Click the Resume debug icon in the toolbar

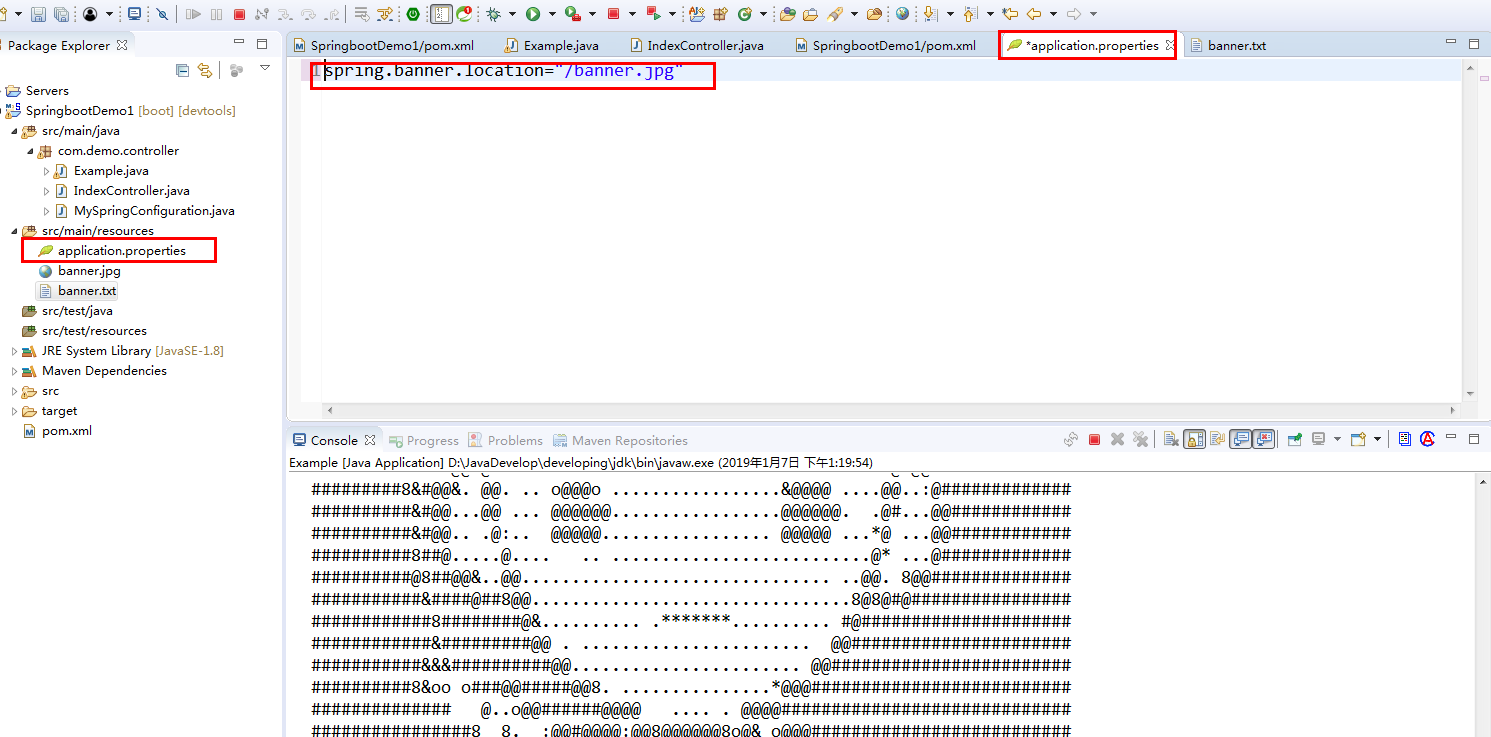193,14
